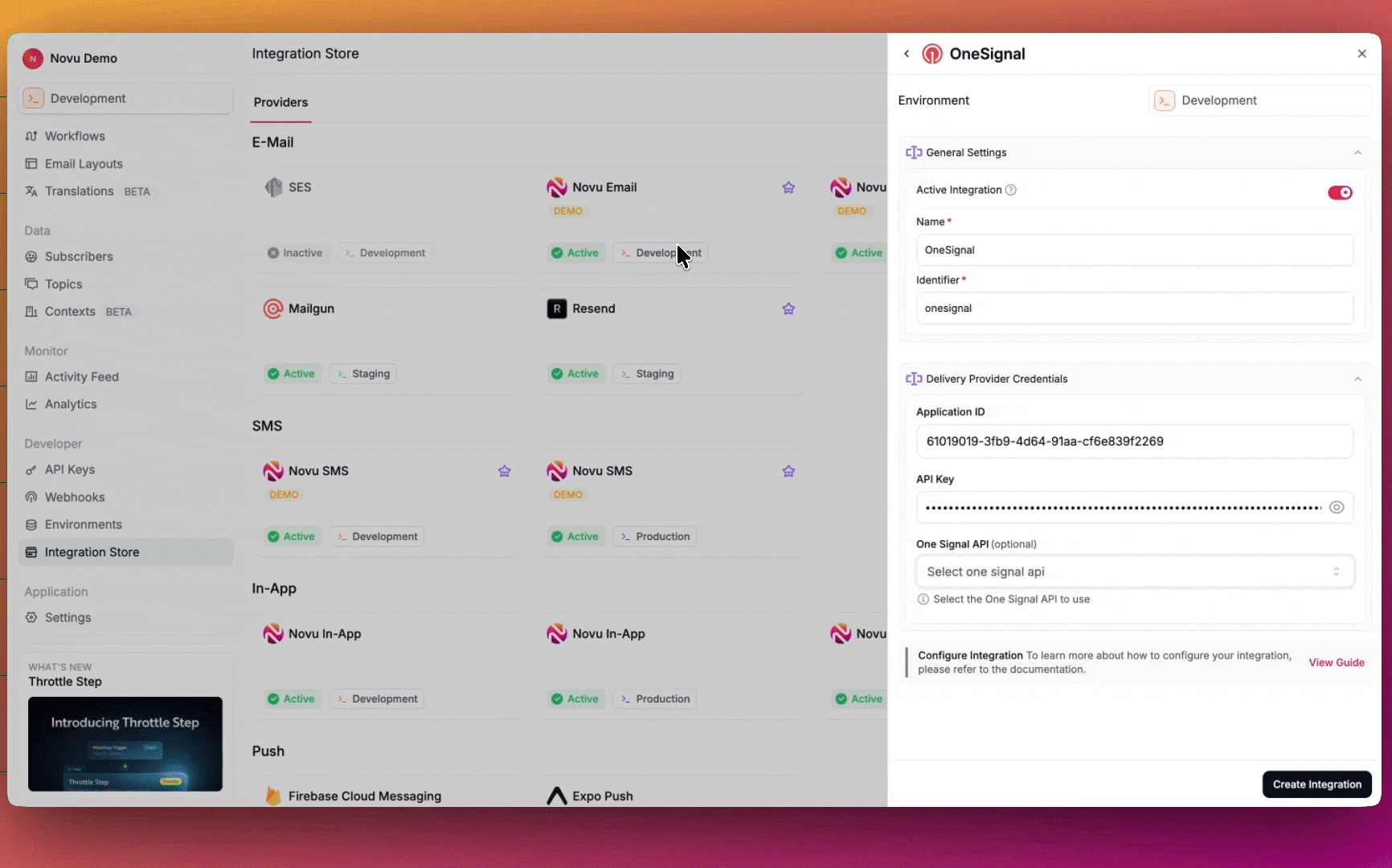Reveal the hidden API Key value

tap(1337, 506)
